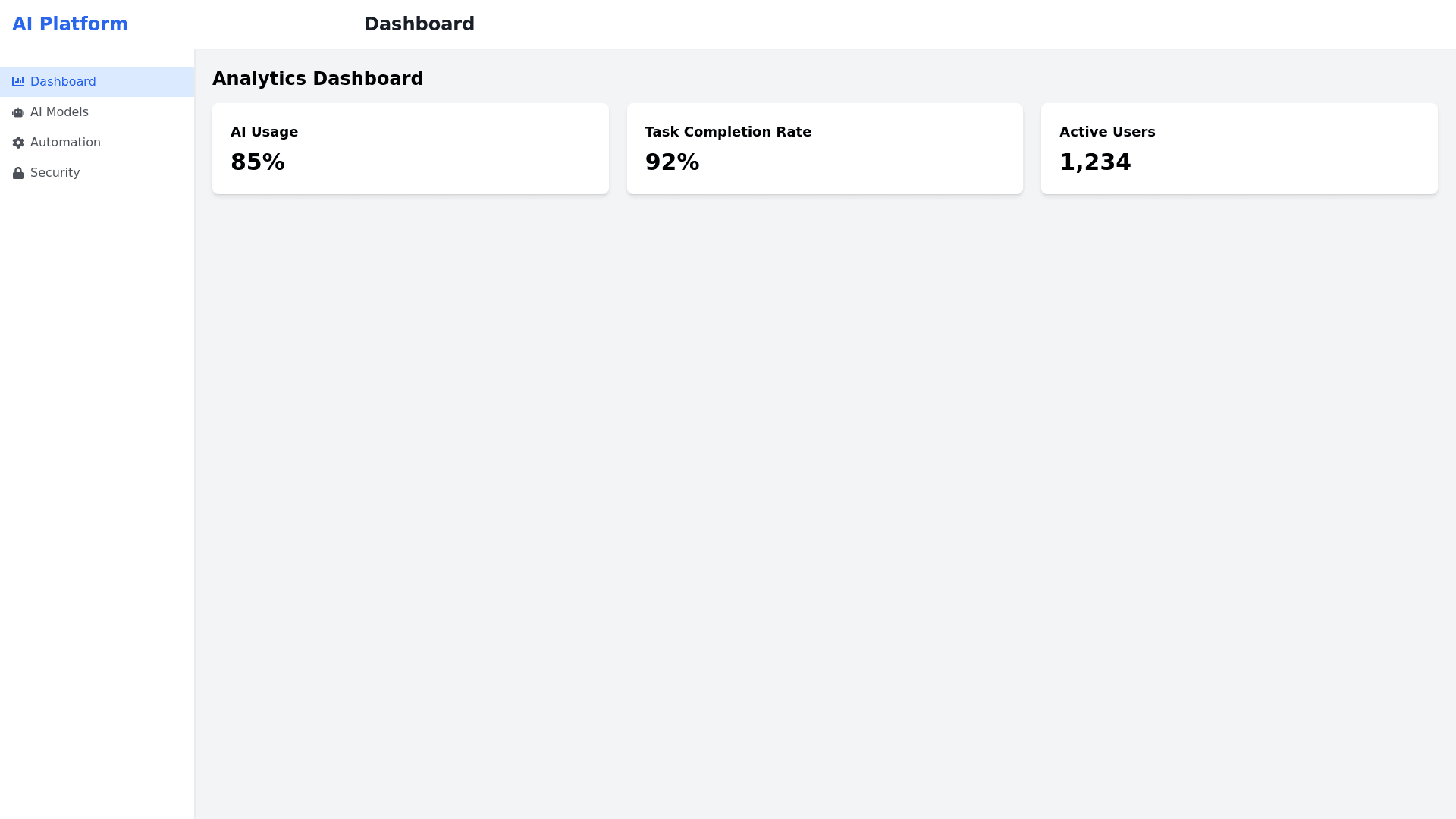Image resolution: width=1456 pixels, height=819 pixels.
Task: Select the Active Users card title
Action: (1107, 132)
